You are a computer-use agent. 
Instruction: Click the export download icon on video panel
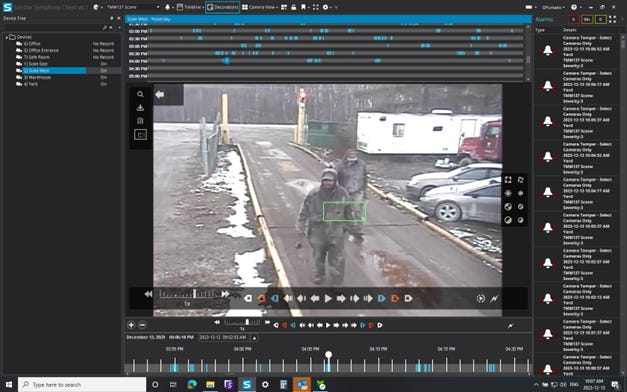[x=140, y=108]
